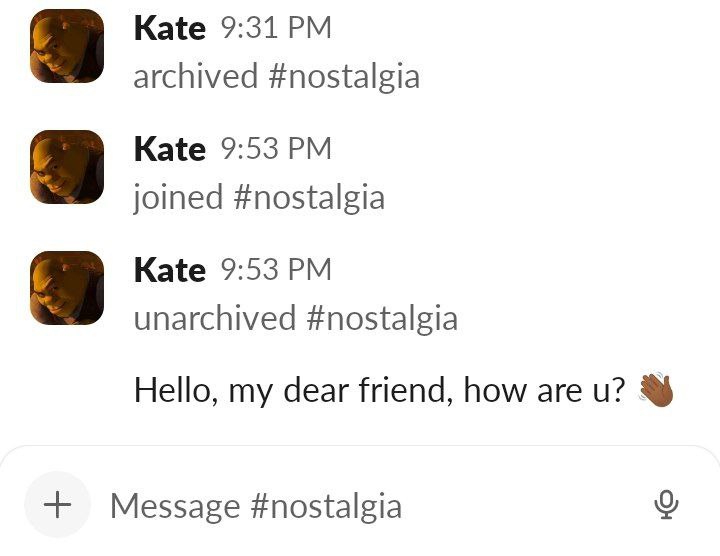
Task: Open Kate's avatar beside the unarchived message
Action: click(x=67, y=288)
